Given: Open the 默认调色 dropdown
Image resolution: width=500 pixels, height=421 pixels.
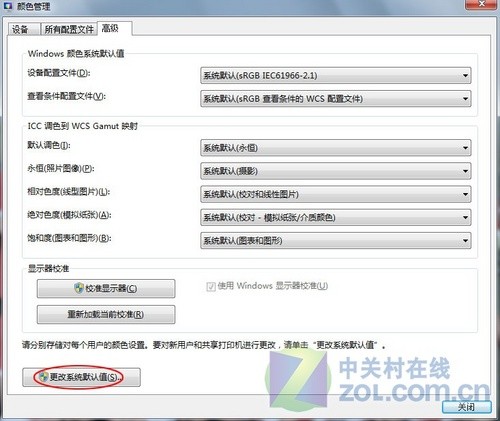Looking at the screenshot, I should 335,148.
